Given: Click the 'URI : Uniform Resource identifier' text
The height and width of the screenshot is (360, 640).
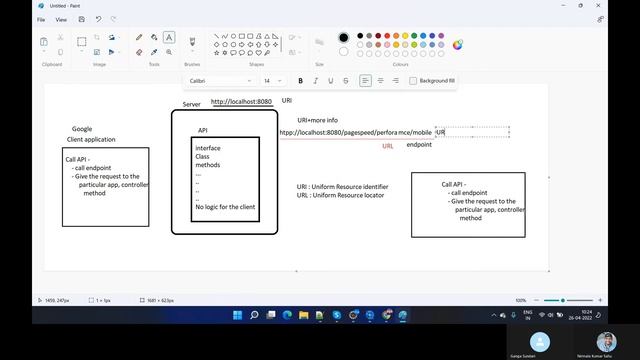Looking at the screenshot, I should pos(342,187).
